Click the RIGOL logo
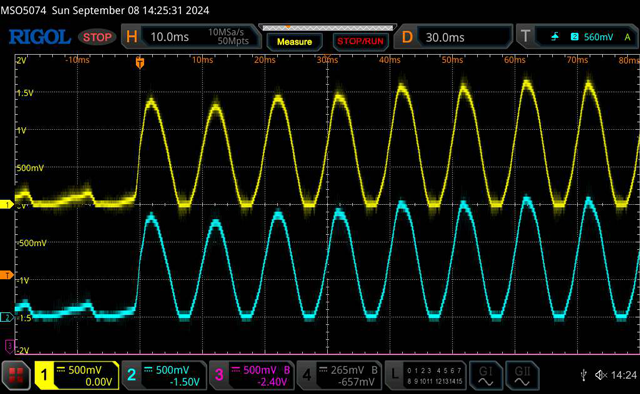The image size is (640, 394). click(40, 37)
